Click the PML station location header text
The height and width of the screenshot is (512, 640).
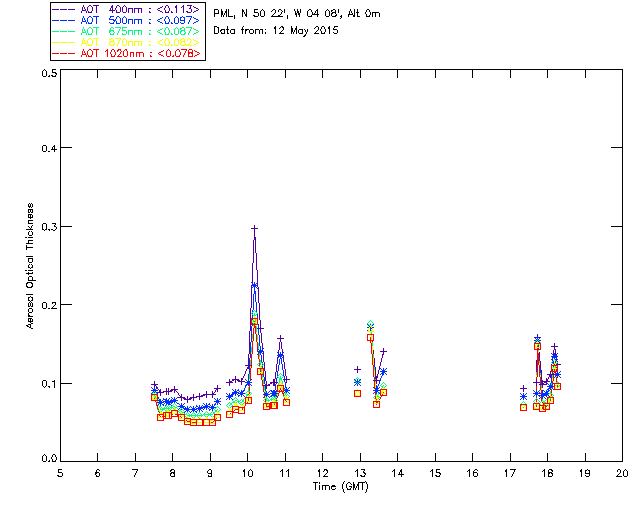point(297,14)
